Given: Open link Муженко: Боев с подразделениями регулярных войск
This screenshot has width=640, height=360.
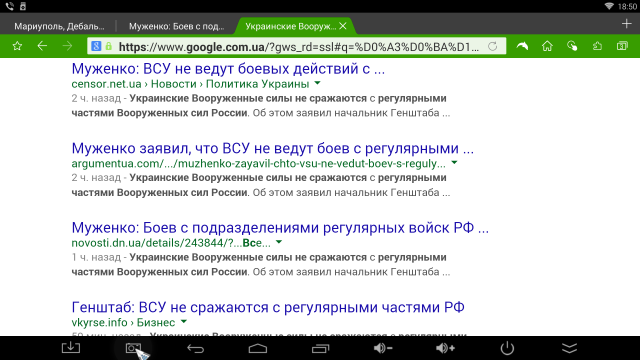Looking at the screenshot, I should click(280, 228).
